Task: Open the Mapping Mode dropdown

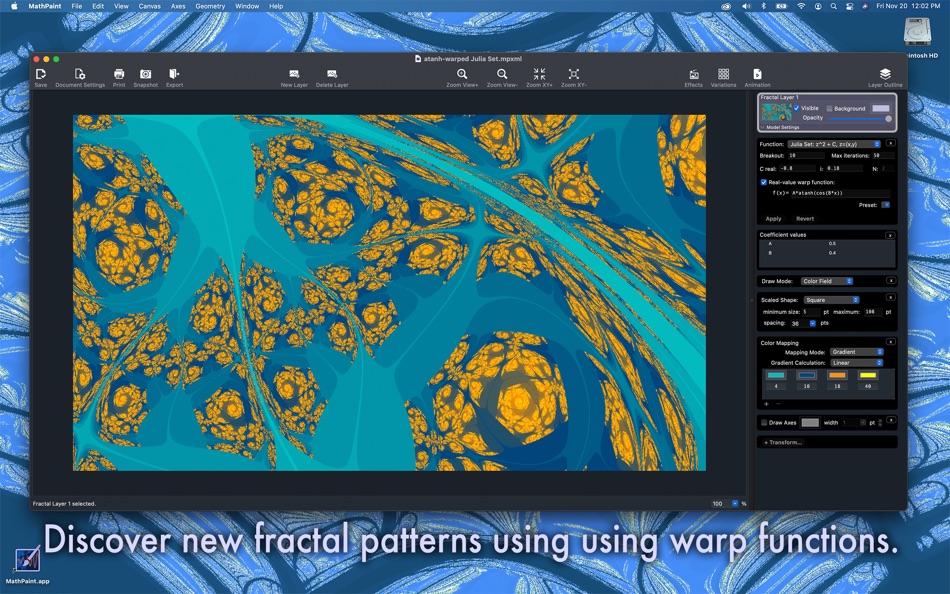Action: 857,352
